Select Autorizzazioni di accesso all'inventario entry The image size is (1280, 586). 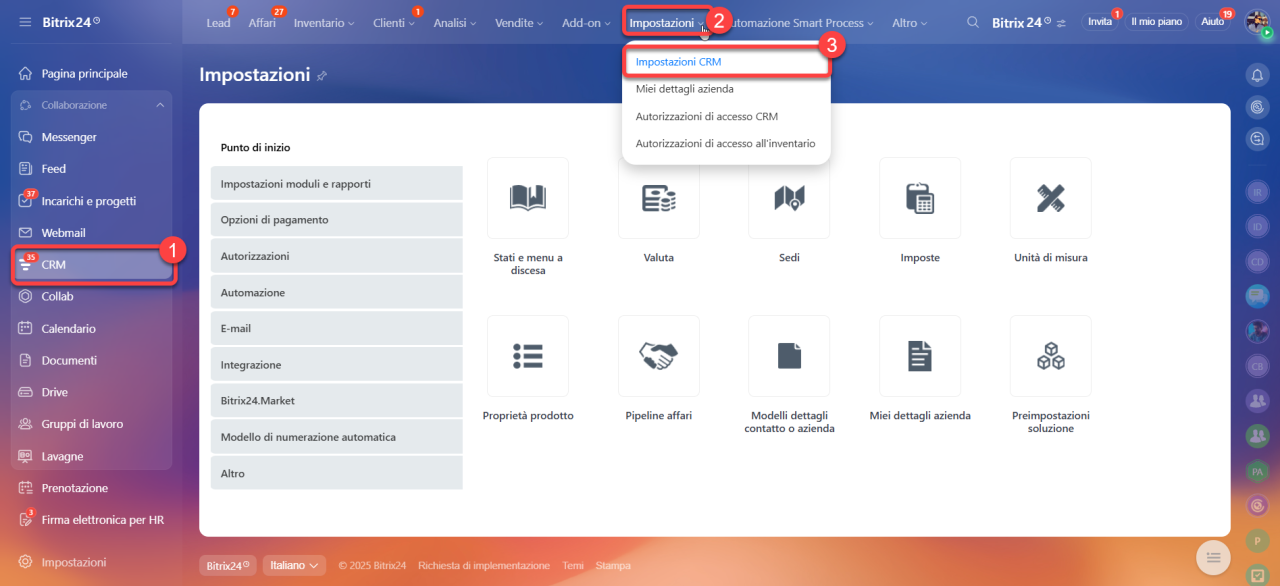tap(726, 143)
